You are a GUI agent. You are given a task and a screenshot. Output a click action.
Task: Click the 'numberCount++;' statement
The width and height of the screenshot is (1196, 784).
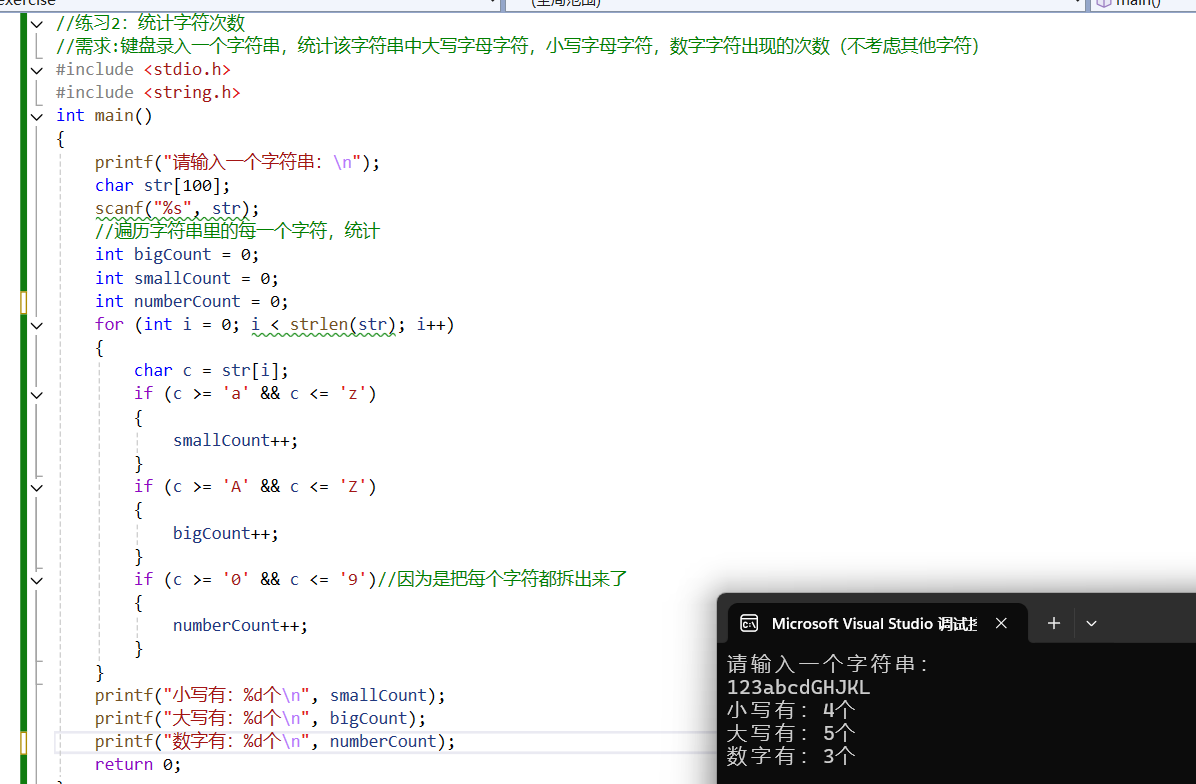[240, 625]
